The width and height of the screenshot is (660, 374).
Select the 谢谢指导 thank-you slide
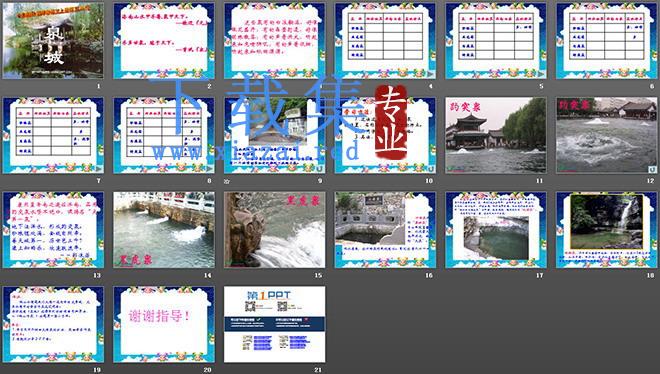tap(164, 324)
